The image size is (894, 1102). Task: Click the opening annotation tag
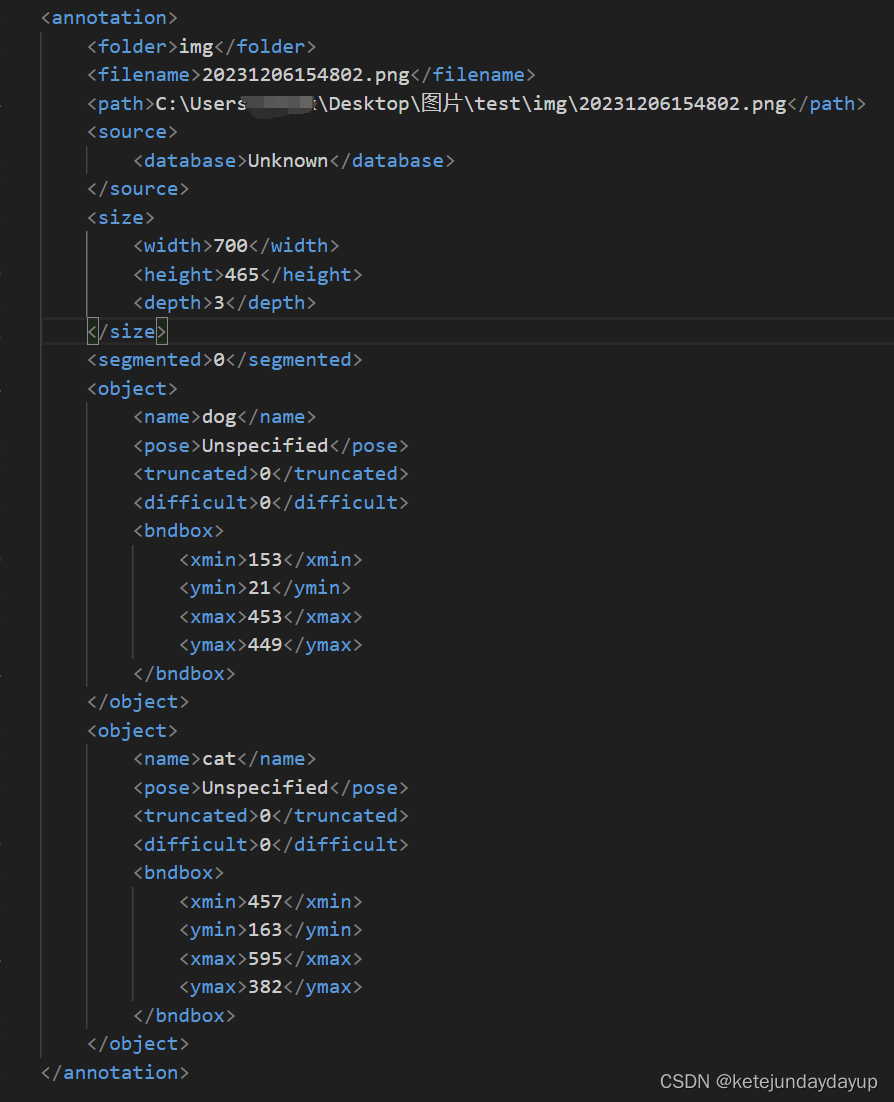pos(109,18)
